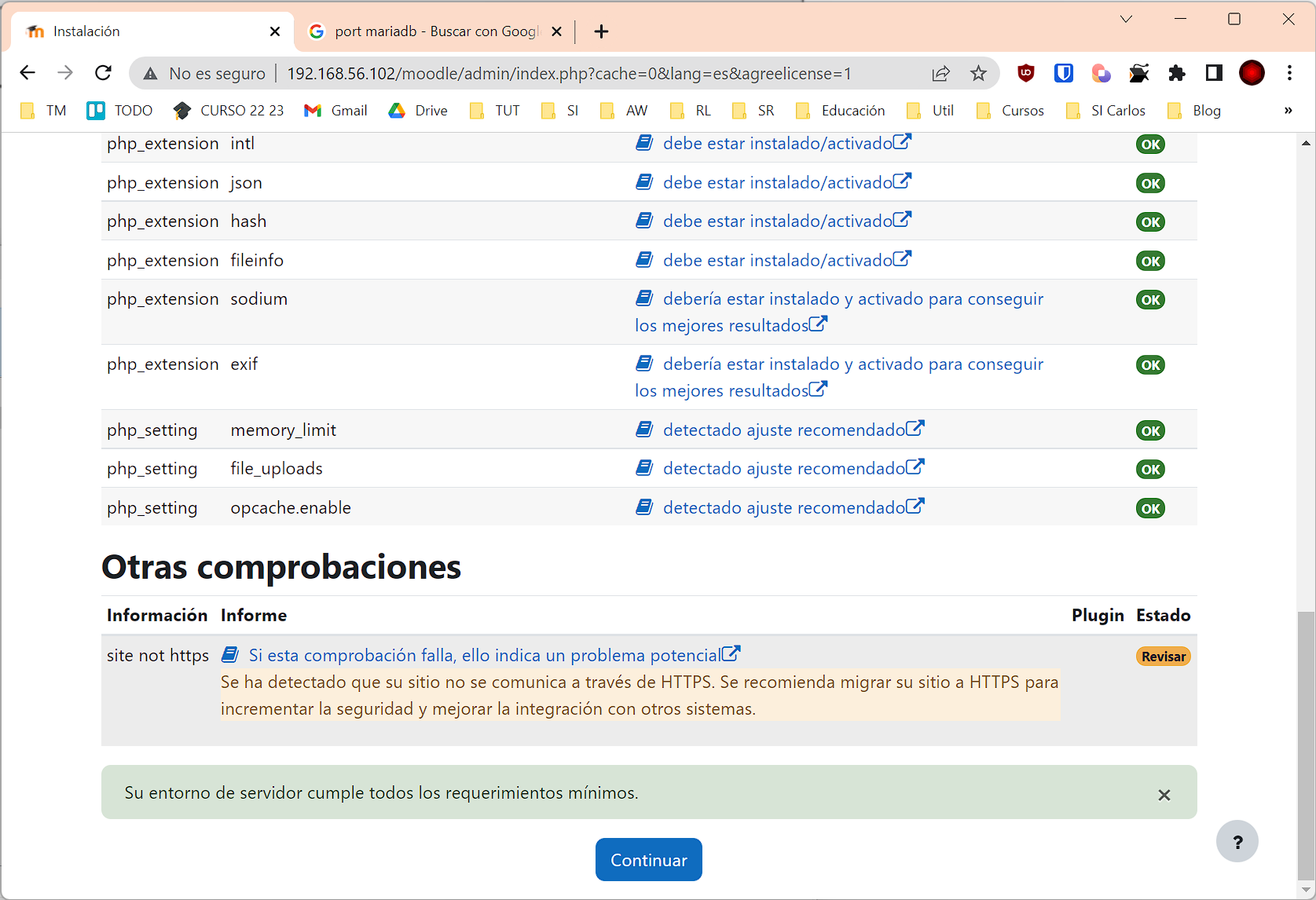Open the Bitwarden extension icon
Viewport: 1316px width, 900px height.
(x=1064, y=73)
